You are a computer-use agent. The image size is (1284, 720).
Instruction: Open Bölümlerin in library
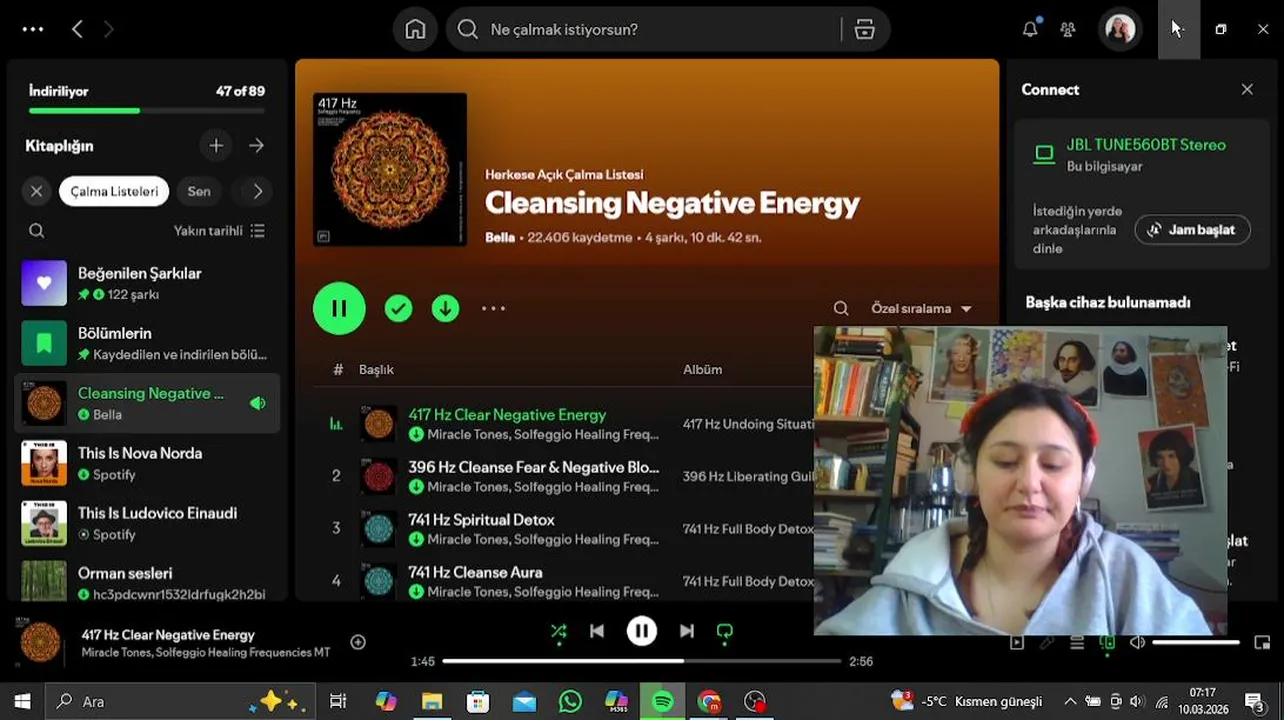147,344
